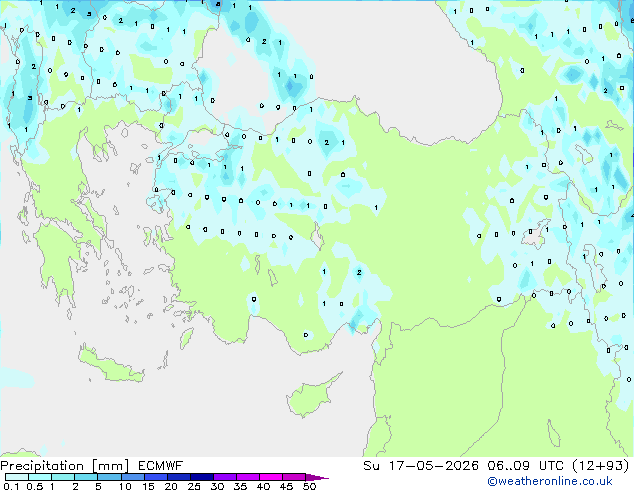Click the 35–40 mm violet legend swatch
The image size is (634, 490).
point(247,477)
